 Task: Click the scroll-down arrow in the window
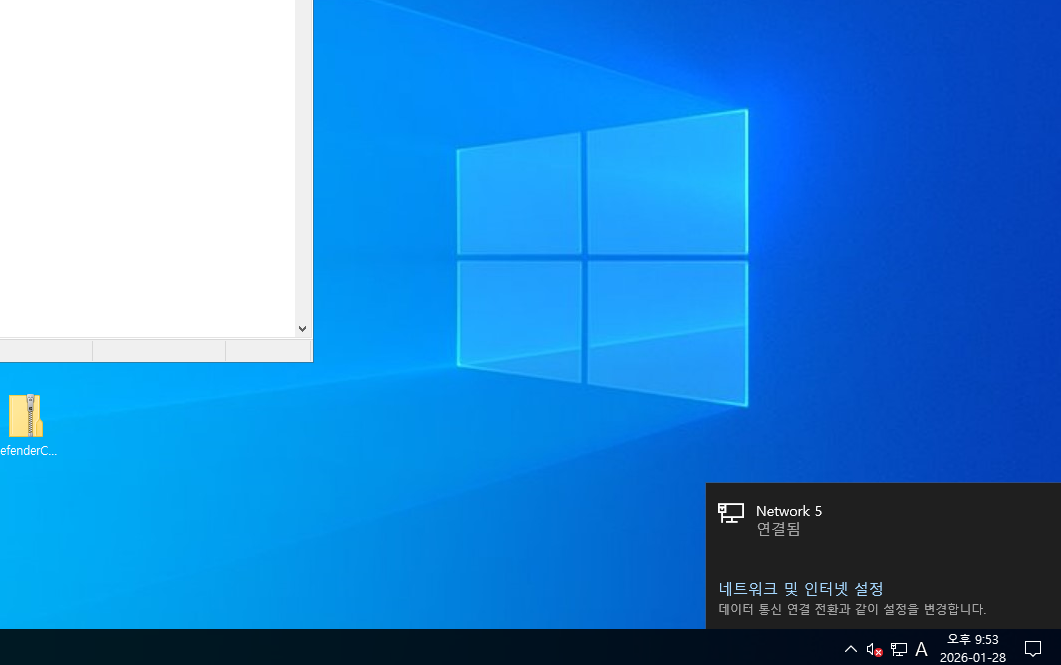coord(302,329)
